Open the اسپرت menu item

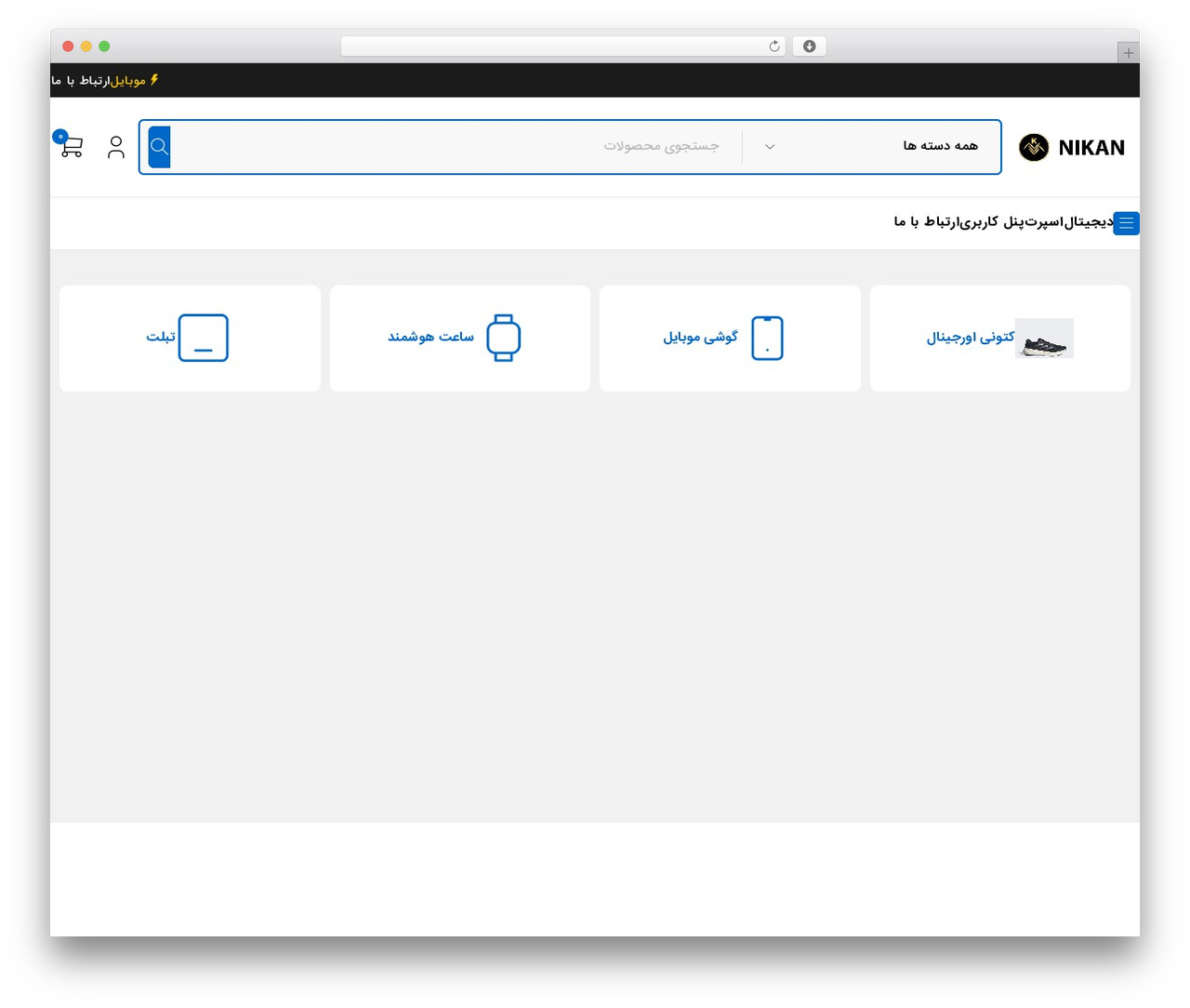click(x=1045, y=221)
